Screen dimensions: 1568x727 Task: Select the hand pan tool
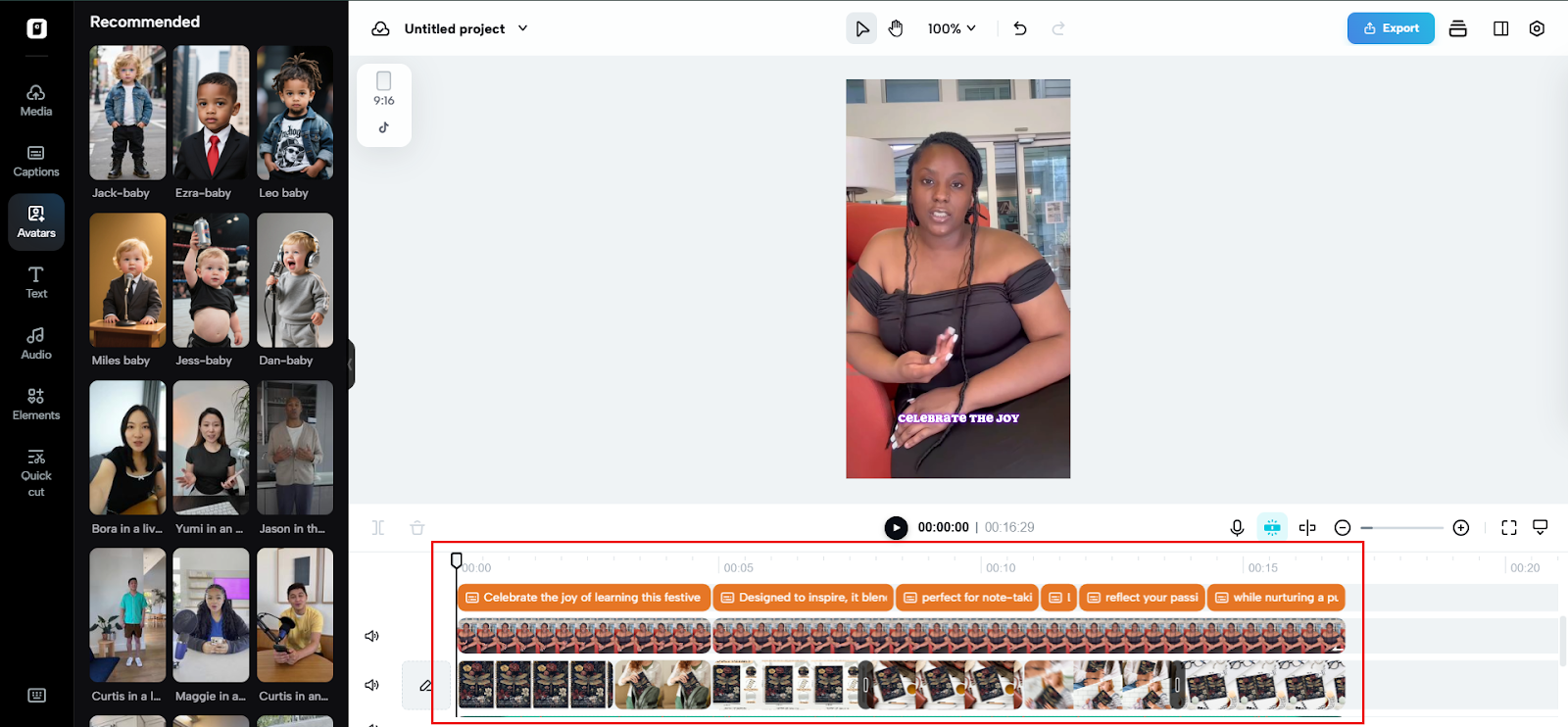point(895,28)
